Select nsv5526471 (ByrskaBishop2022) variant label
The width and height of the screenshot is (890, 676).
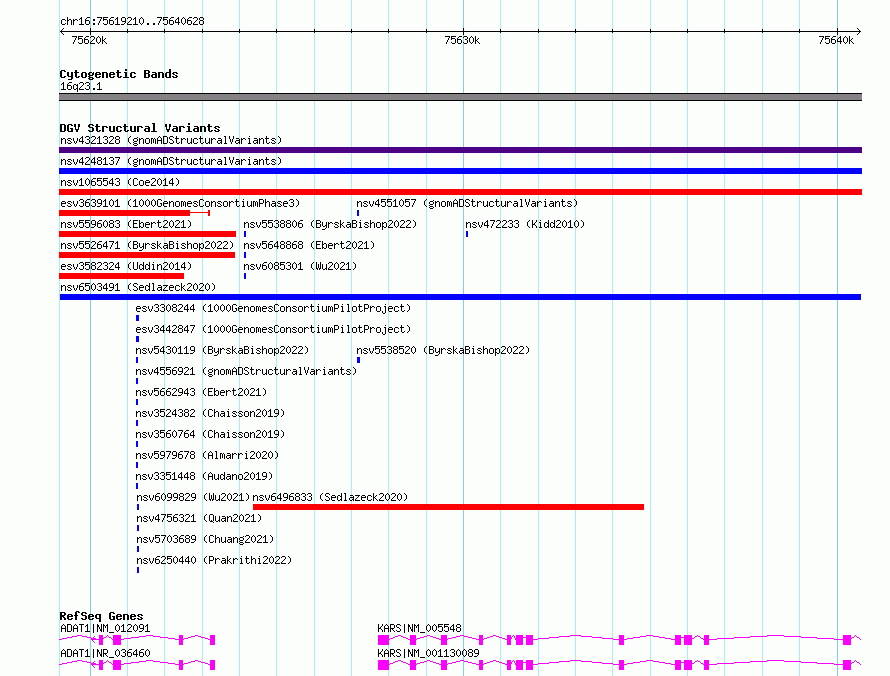point(147,245)
